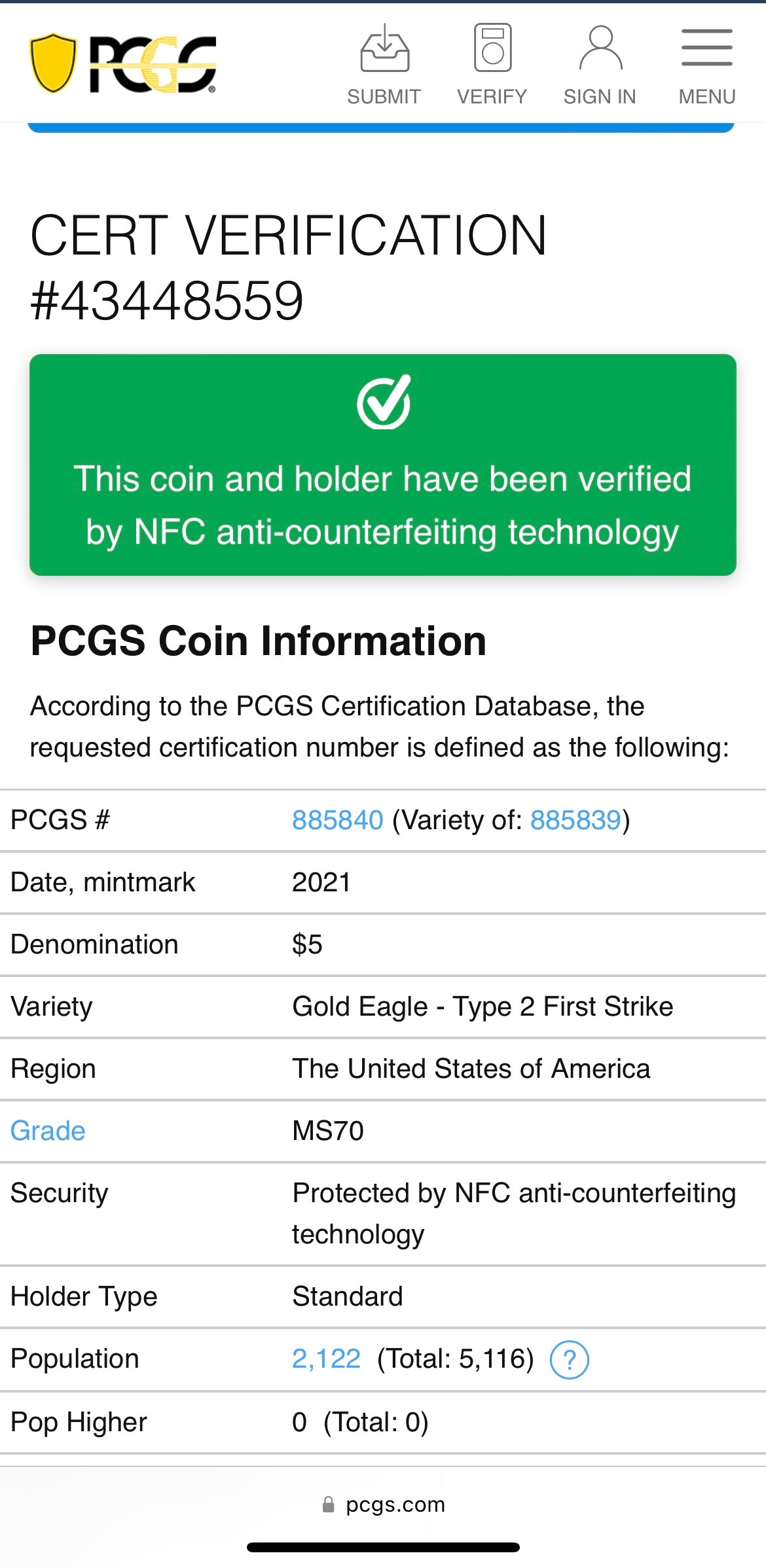Image resolution: width=766 pixels, height=1568 pixels.
Task: Open population link showing 2,122
Action: point(325,1359)
